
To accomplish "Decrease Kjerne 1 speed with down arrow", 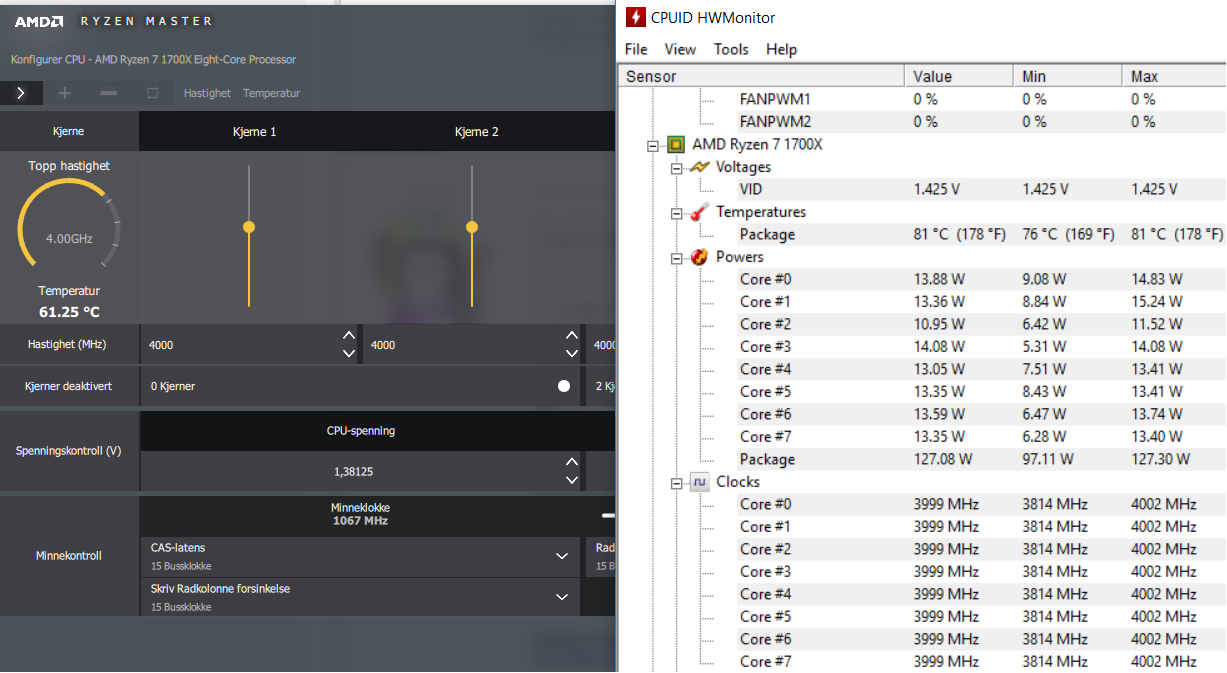I will point(348,353).
